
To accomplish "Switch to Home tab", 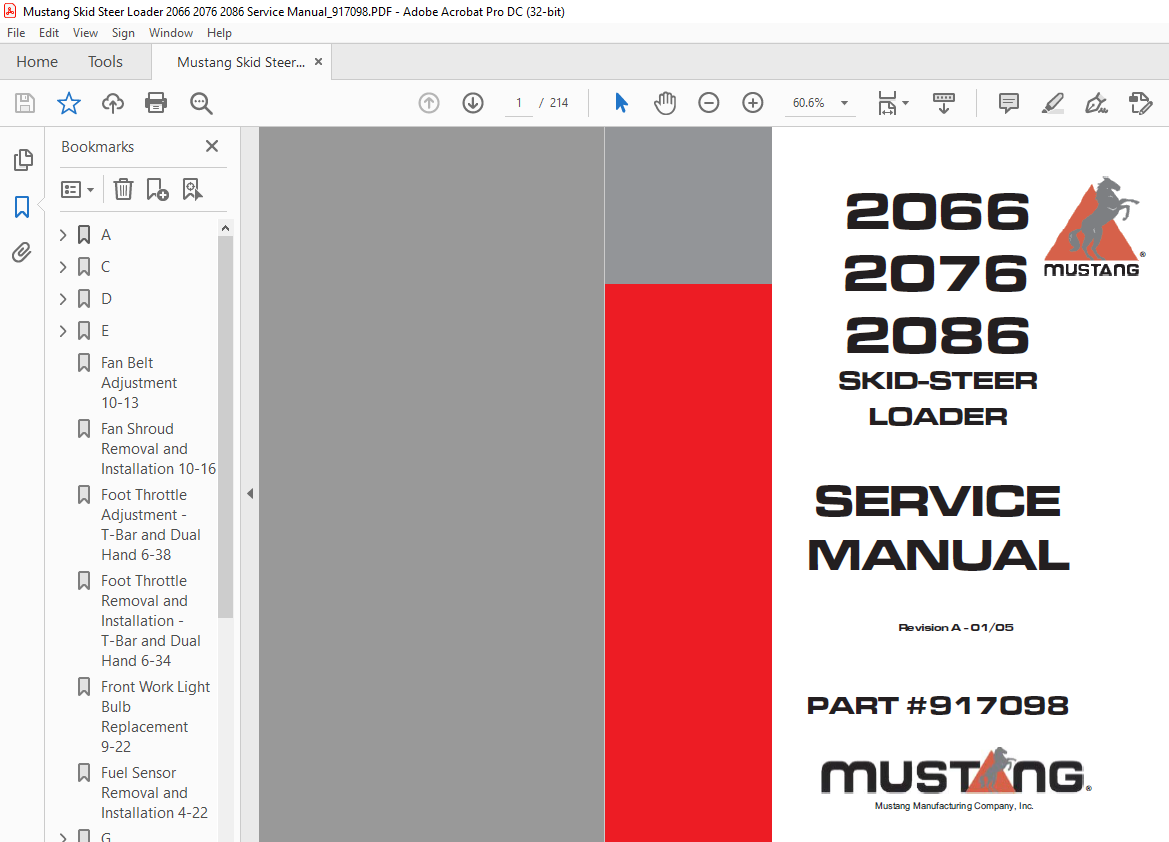I will pyautogui.click(x=37, y=62).
